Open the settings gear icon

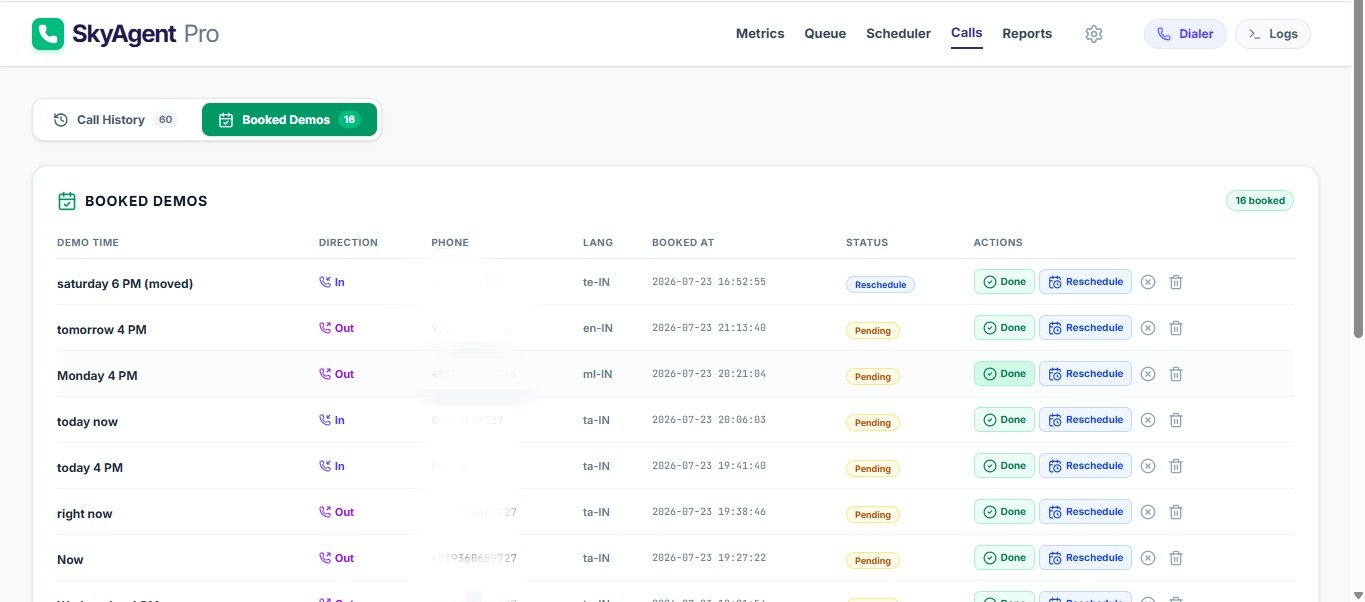[1094, 34]
